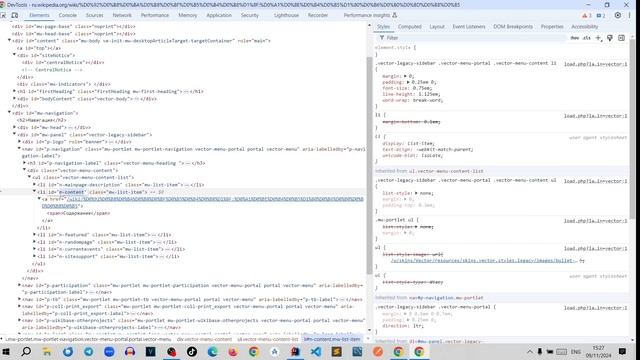The width and height of the screenshot is (640, 360).
Task: Open TikTok from the taskbar
Action: [192, 351]
